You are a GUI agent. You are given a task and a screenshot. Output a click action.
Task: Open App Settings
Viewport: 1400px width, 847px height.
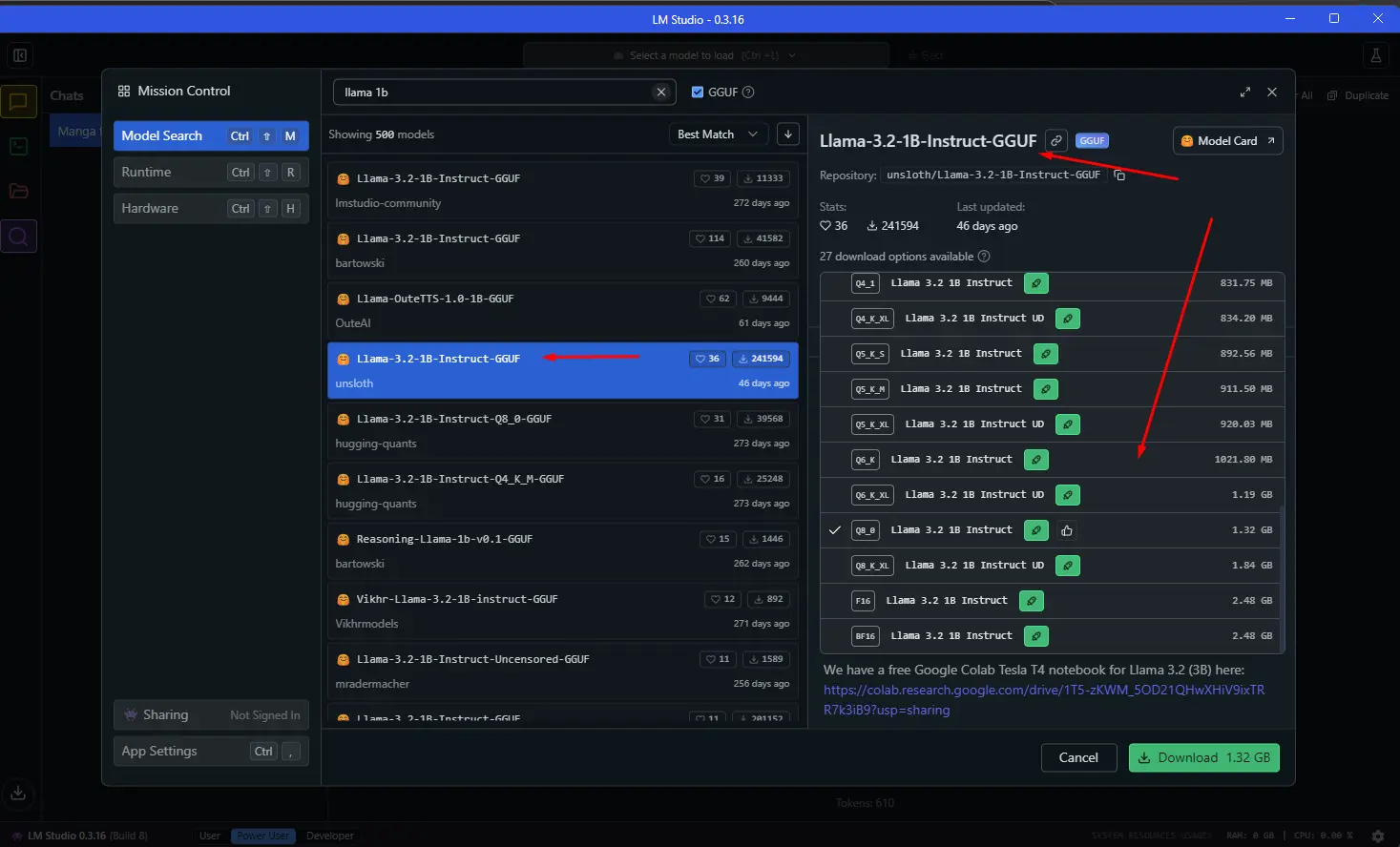pos(211,751)
